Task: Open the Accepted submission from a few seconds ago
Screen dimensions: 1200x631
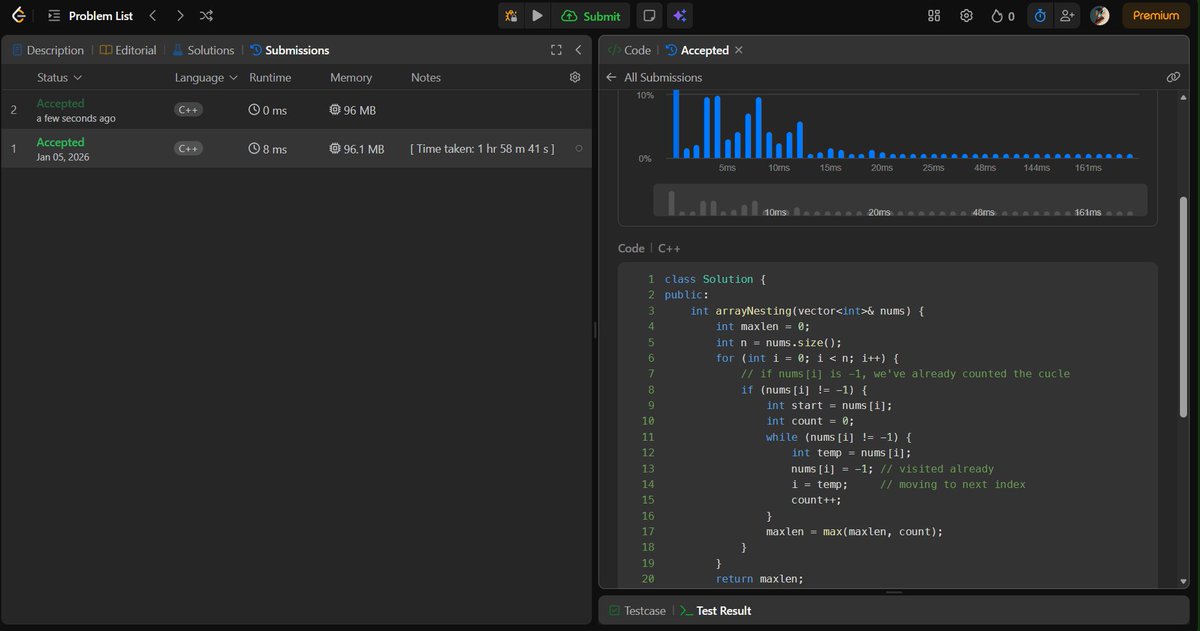Action: pyautogui.click(x=296, y=110)
